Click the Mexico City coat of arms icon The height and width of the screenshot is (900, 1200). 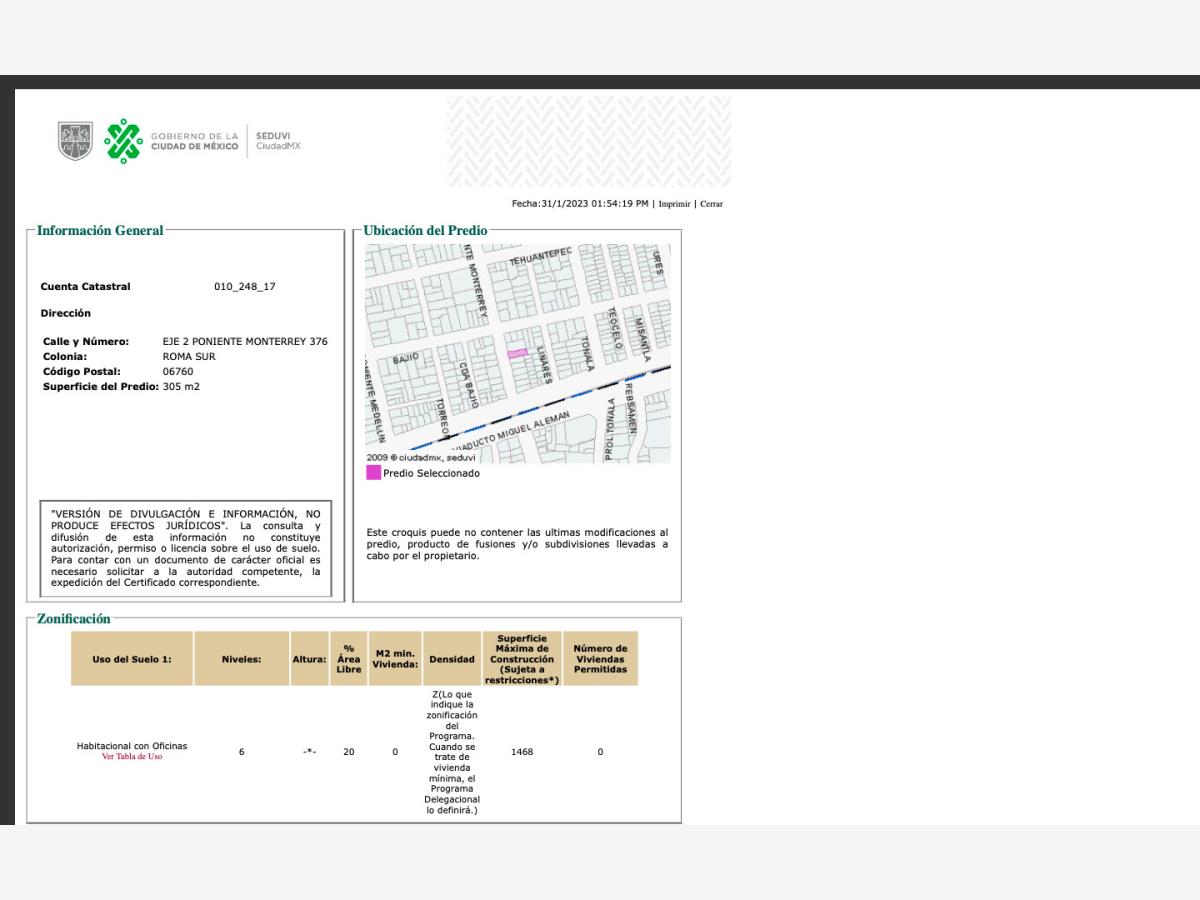pyautogui.click(x=75, y=141)
